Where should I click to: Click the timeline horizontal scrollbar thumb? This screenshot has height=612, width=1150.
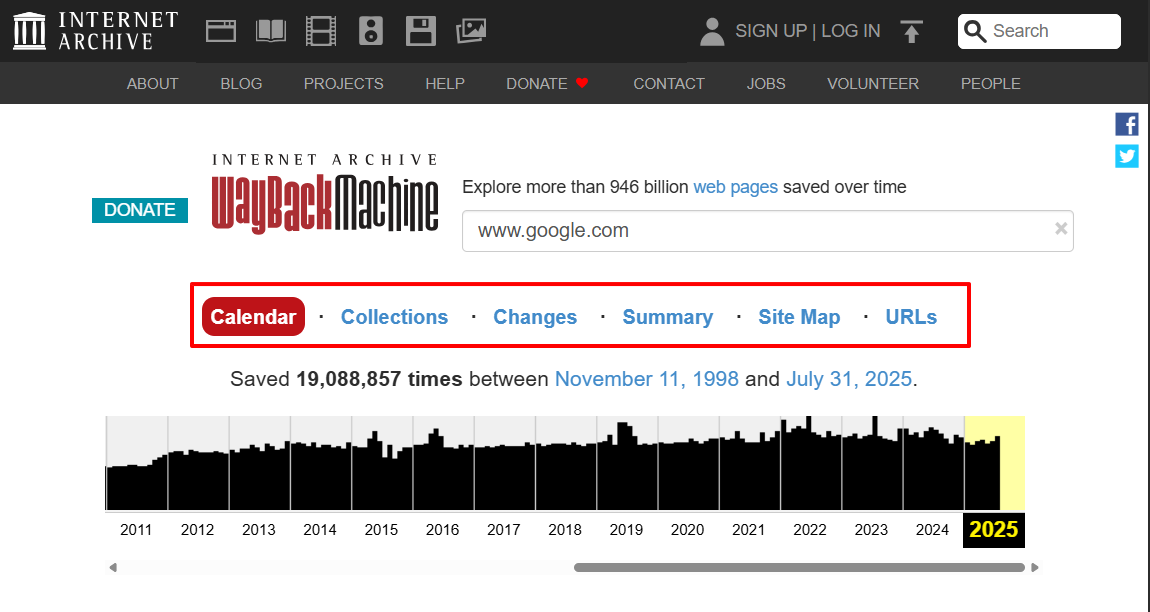pos(799,567)
